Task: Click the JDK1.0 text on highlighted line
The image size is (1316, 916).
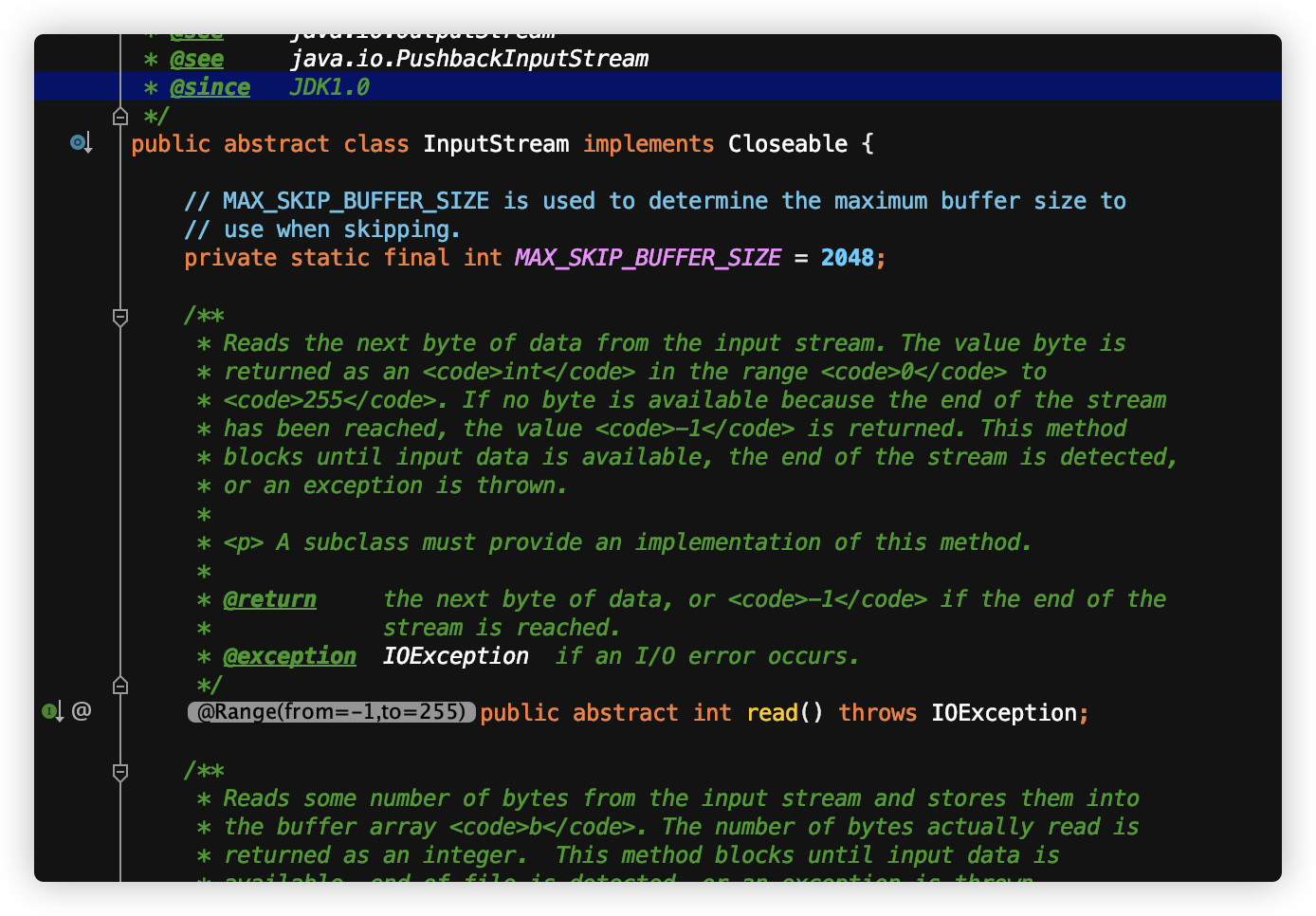Action: pos(329,87)
